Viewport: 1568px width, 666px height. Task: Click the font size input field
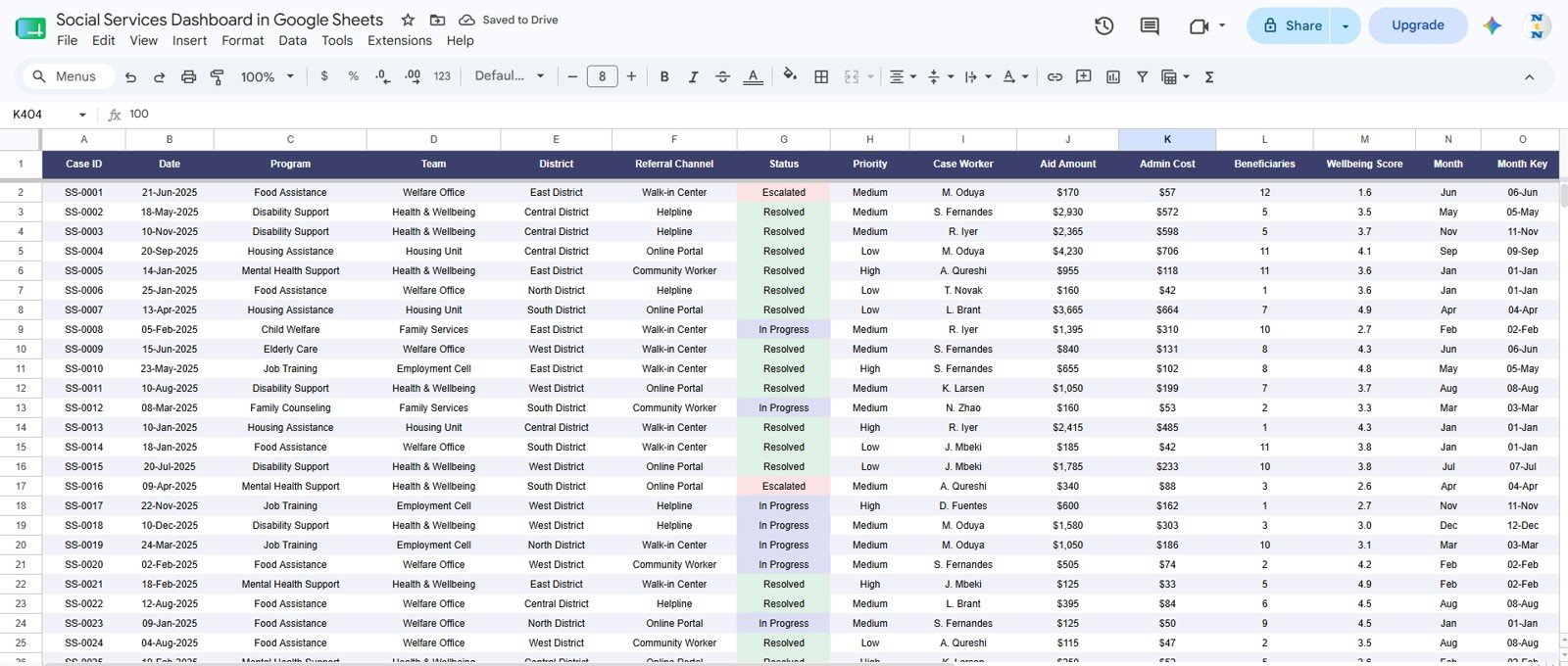602,76
